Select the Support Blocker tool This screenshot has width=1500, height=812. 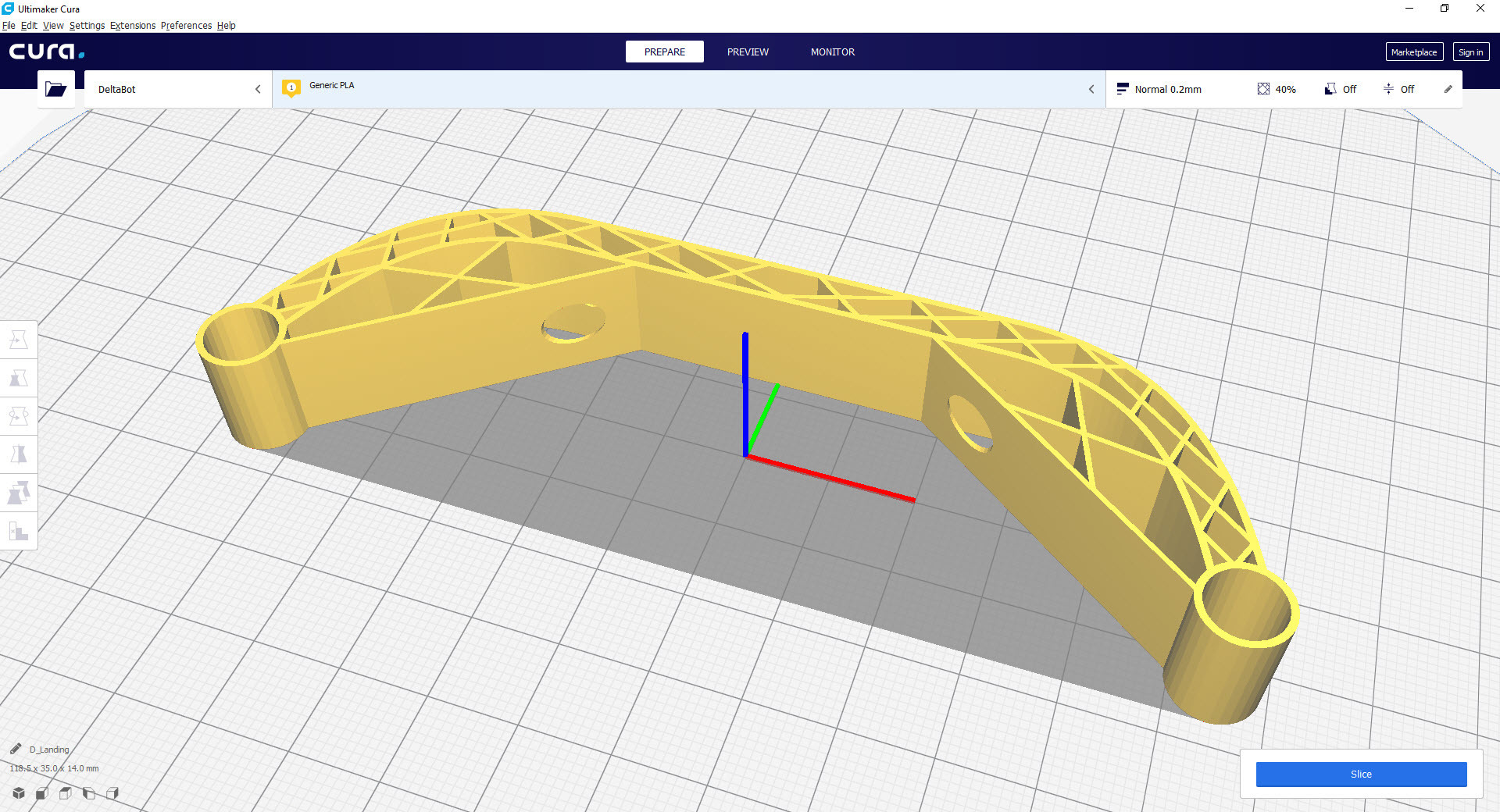[x=19, y=532]
